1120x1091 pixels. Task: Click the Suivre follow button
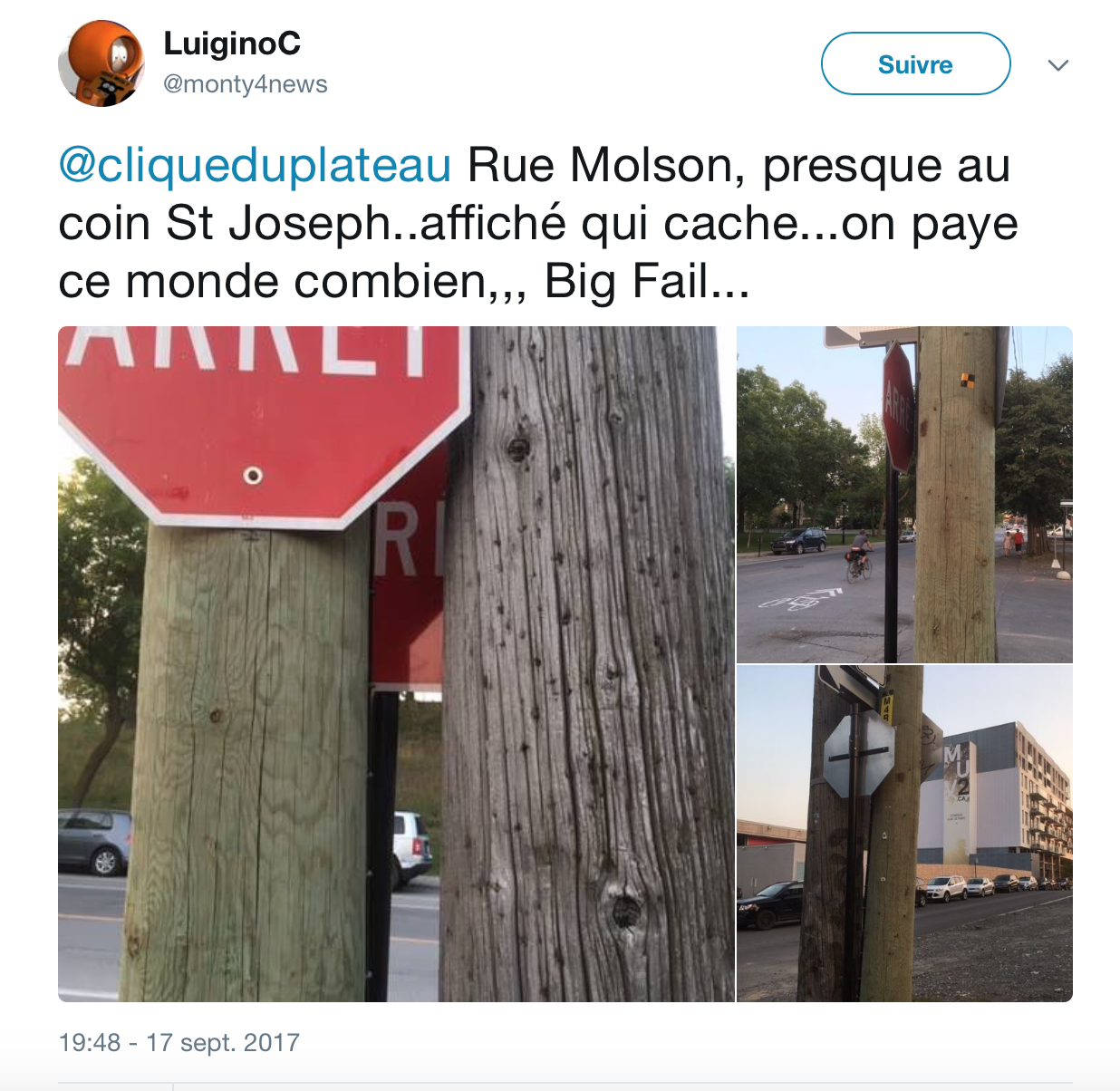915,63
